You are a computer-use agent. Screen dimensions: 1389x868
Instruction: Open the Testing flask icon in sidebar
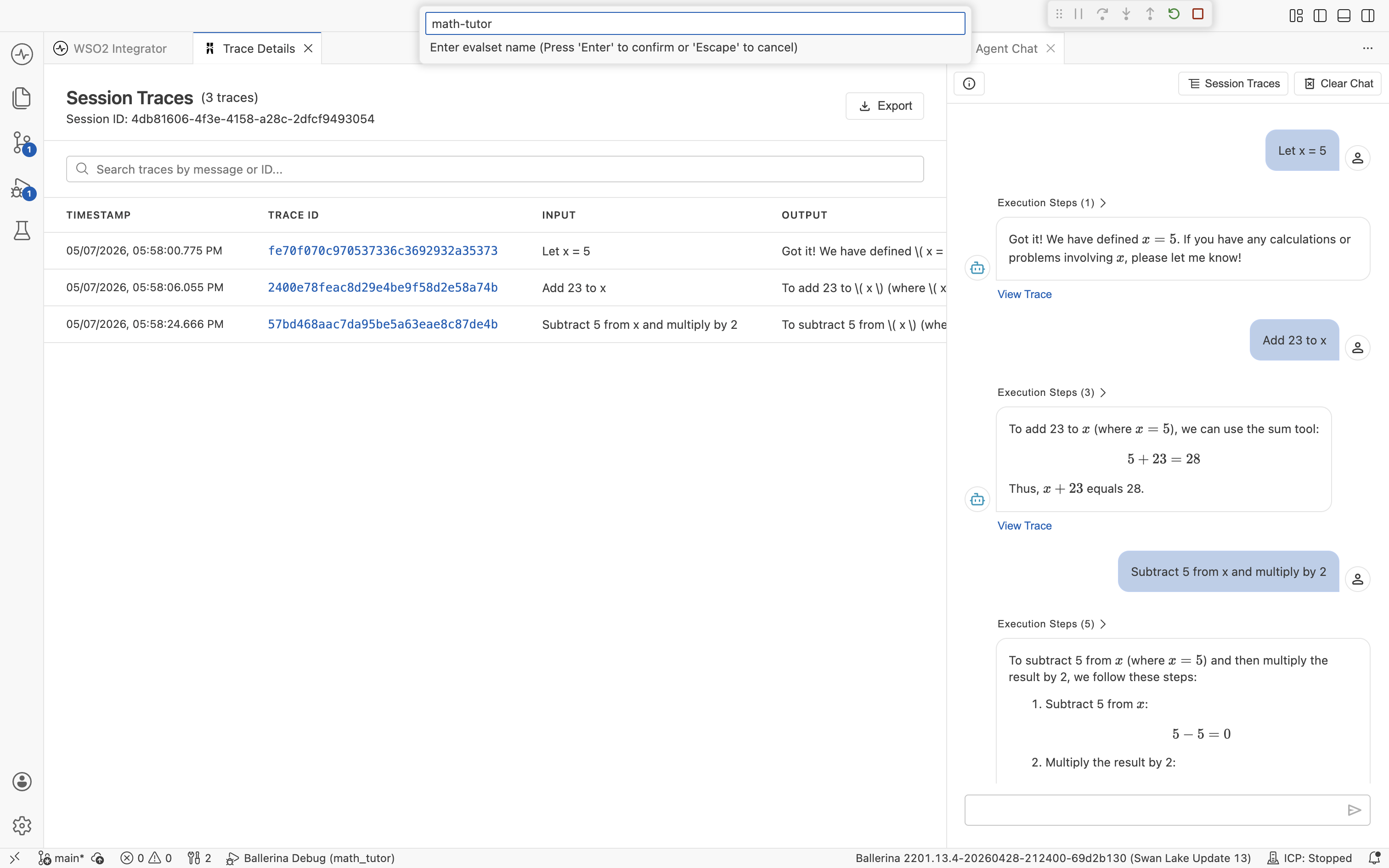click(x=22, y=230)
